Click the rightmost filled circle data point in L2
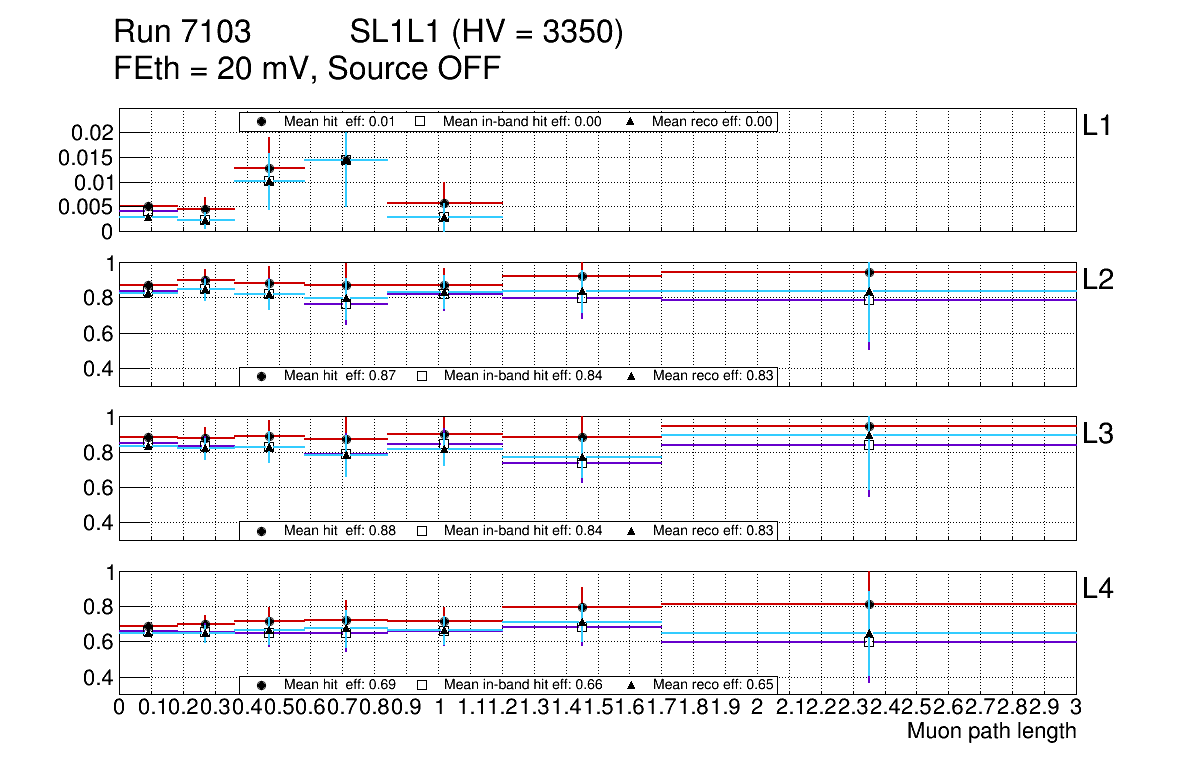The image size is (1196, 772). pyautogui.click(x=869, y=272)
